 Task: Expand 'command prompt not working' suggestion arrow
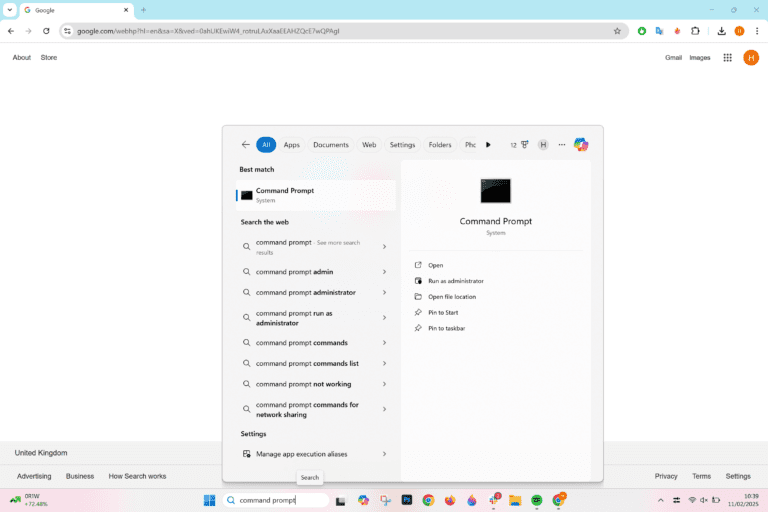384,384
